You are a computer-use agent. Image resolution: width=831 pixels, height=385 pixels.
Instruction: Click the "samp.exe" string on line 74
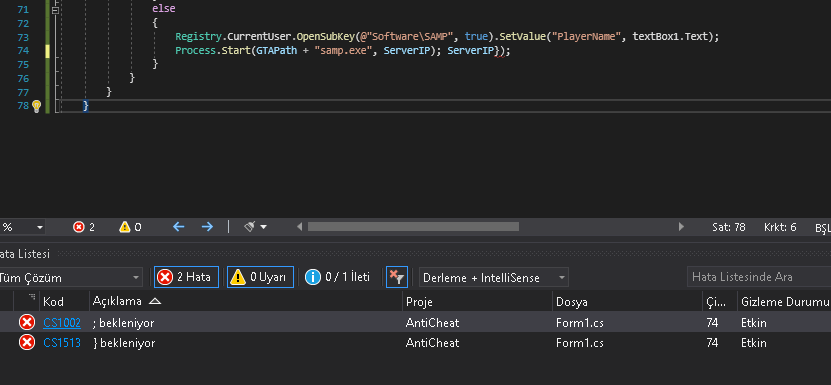click(344, 50)
